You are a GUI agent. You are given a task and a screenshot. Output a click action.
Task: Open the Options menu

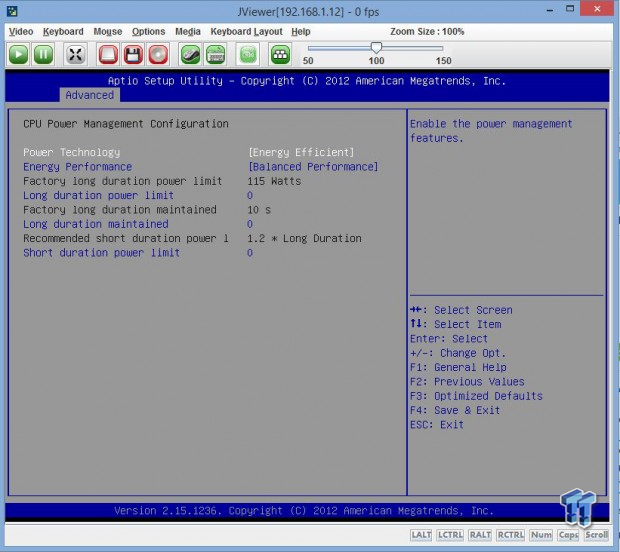[x=148, y=32]
